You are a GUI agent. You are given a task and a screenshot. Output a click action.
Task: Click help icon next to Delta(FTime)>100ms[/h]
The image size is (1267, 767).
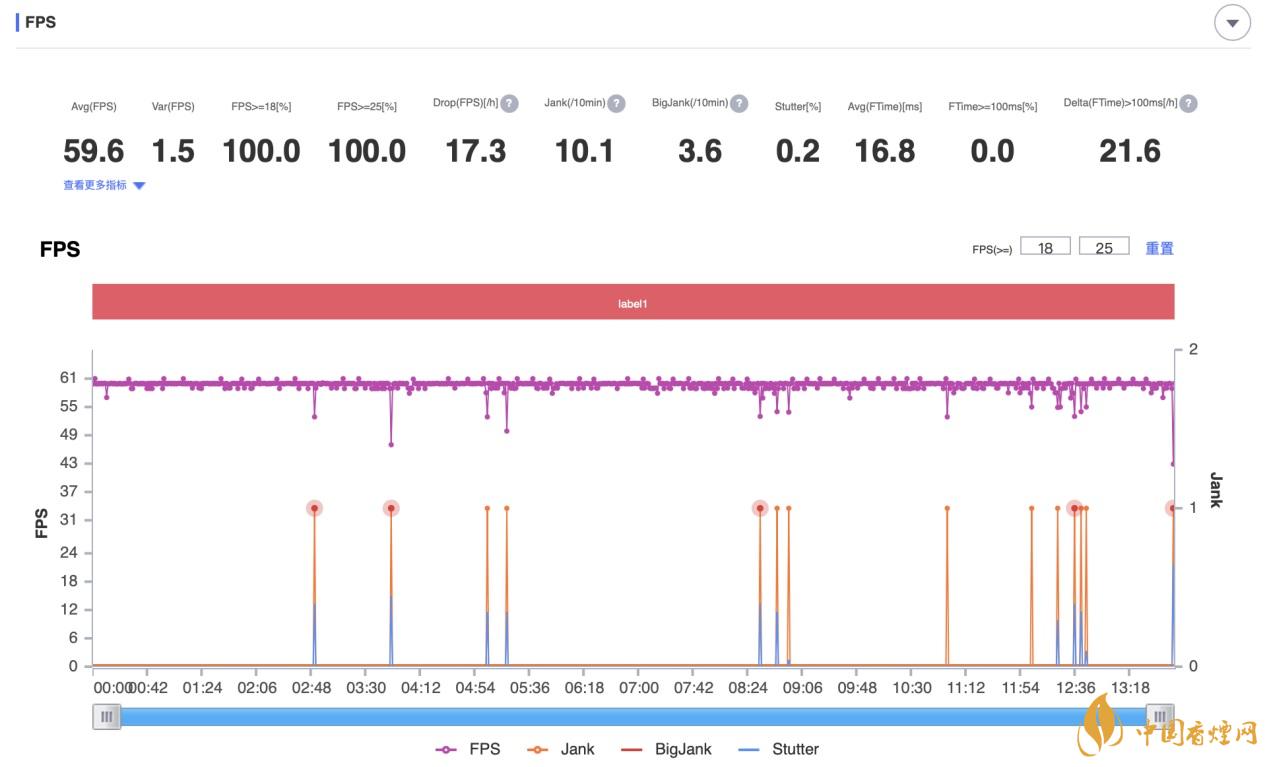[1188, 103]
